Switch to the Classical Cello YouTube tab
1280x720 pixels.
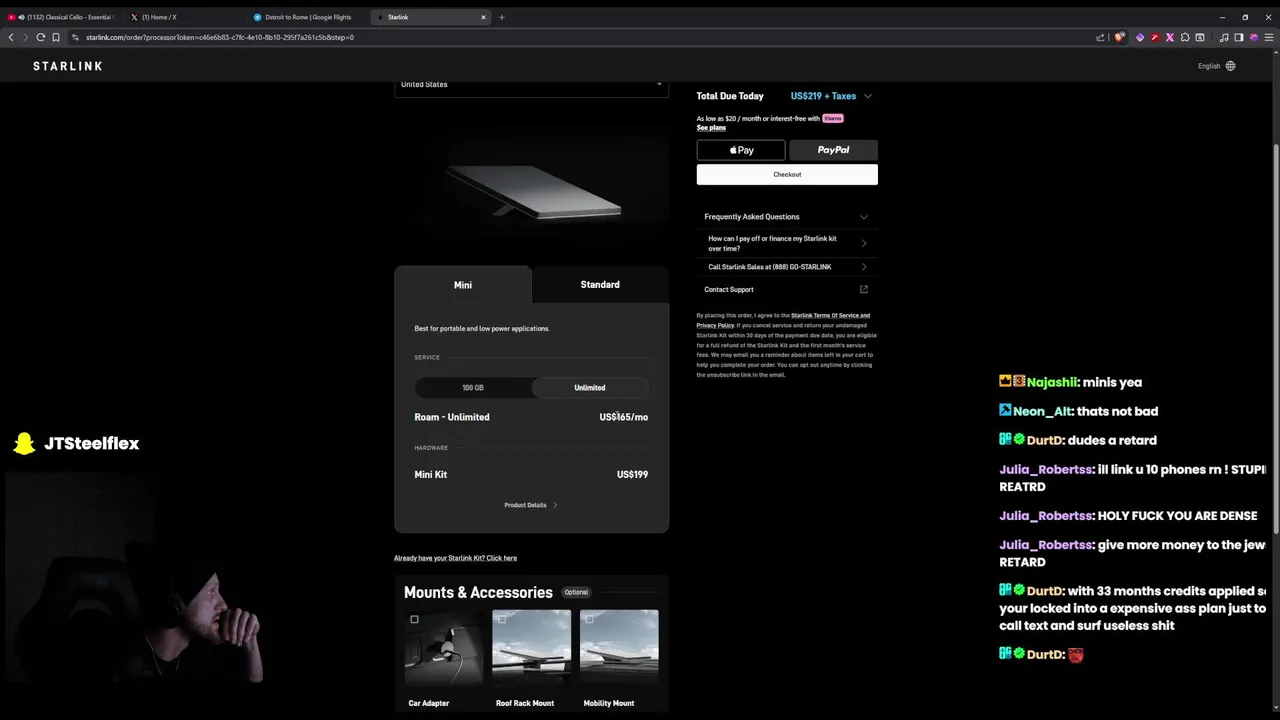pos(62,17)
